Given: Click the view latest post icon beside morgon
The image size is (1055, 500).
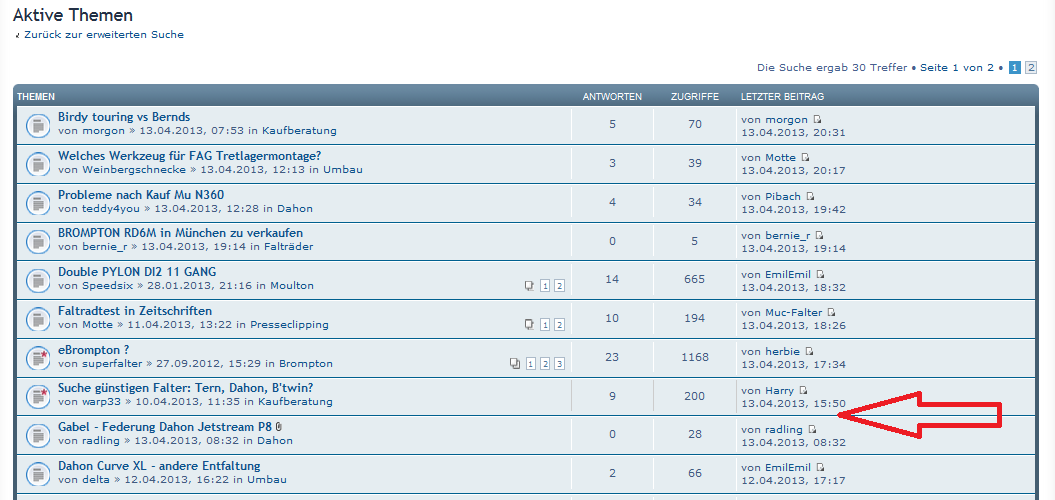Looking at the screenshot, I should [816, 120].
